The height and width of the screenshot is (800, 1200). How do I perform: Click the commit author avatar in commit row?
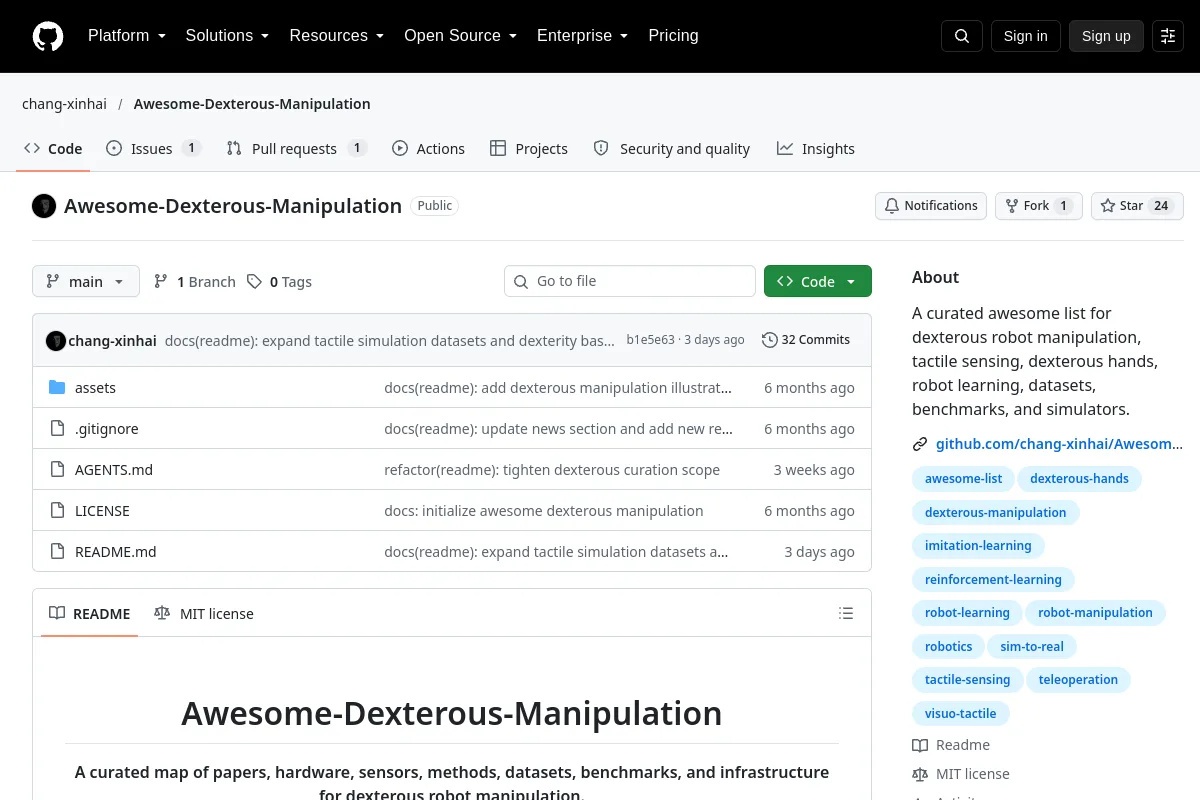point(56,340)
